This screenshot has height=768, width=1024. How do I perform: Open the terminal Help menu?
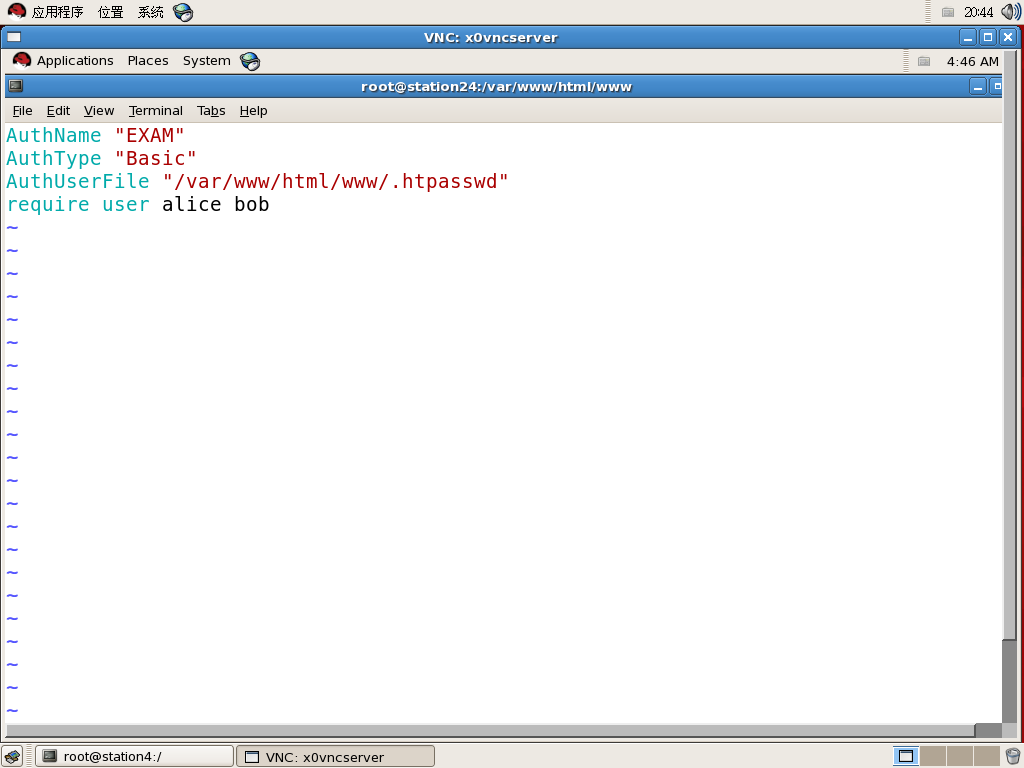coord(253,110)
